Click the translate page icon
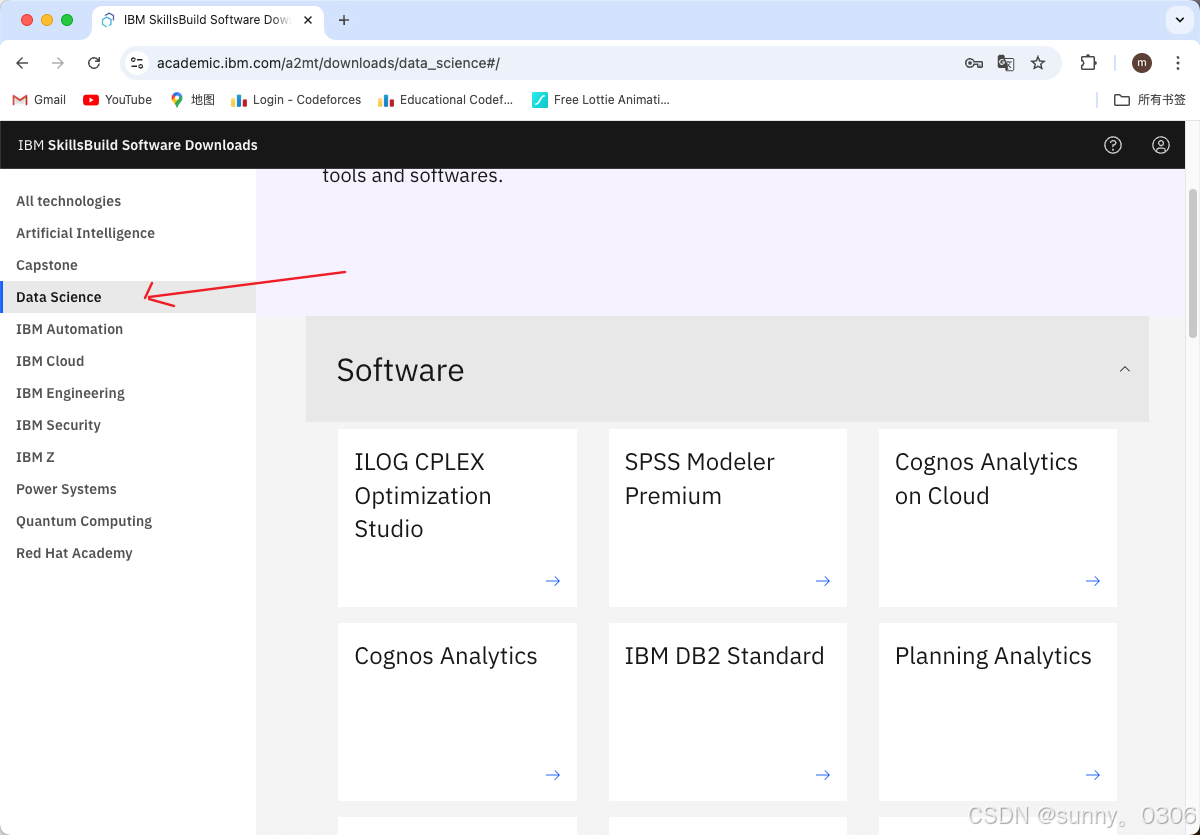Viewport: 1200px width, 835px height. coord(1006,63)
